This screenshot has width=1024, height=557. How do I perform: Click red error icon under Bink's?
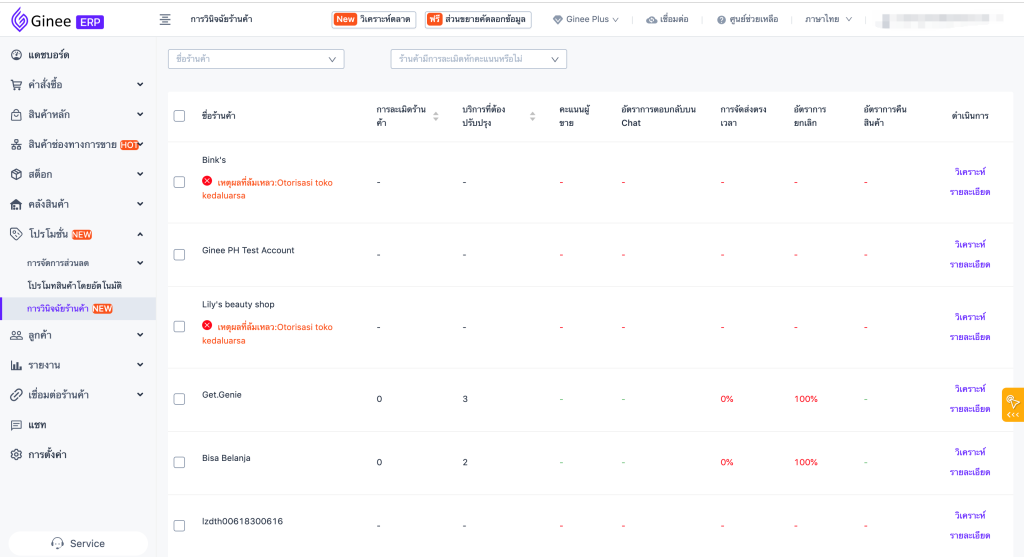(207, 181)
